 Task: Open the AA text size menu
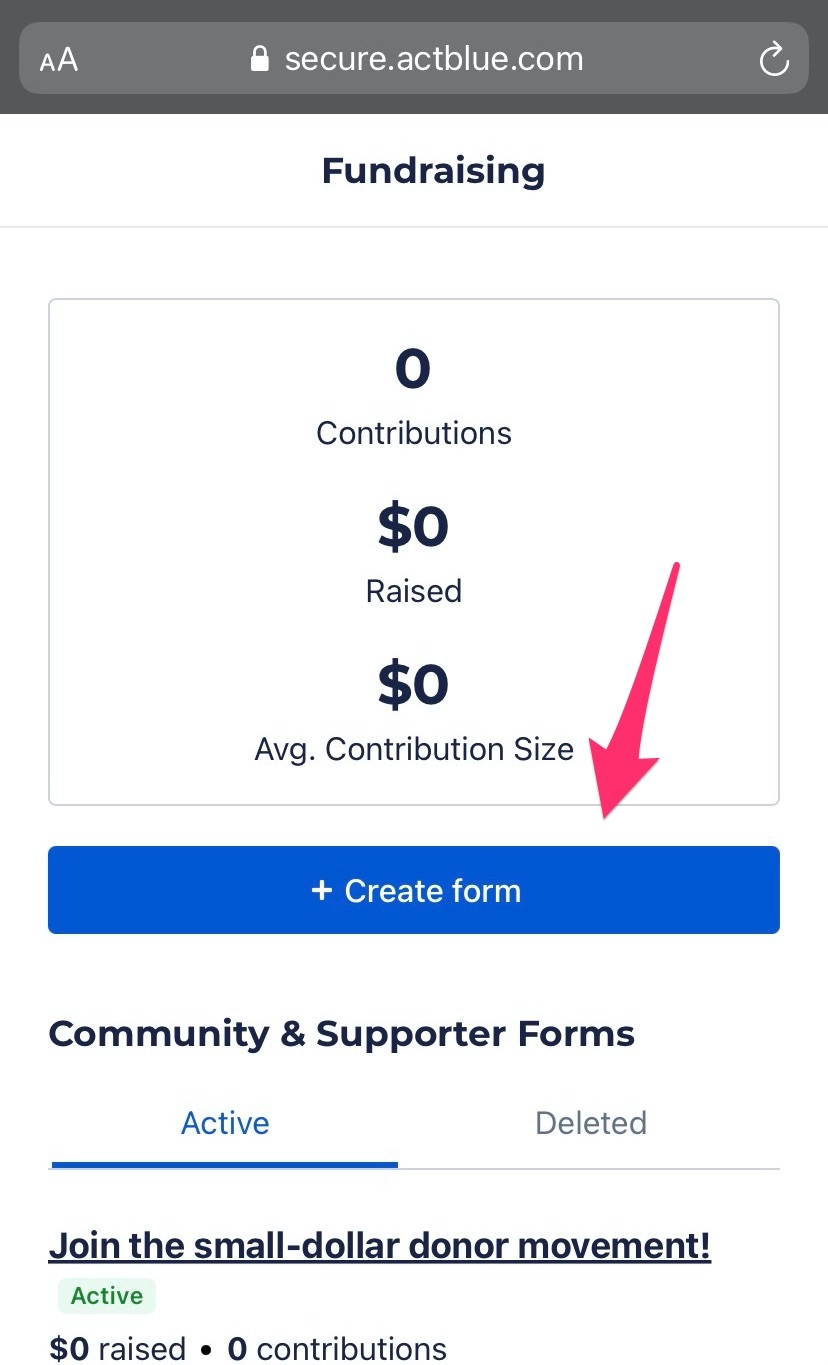[59, 60]
